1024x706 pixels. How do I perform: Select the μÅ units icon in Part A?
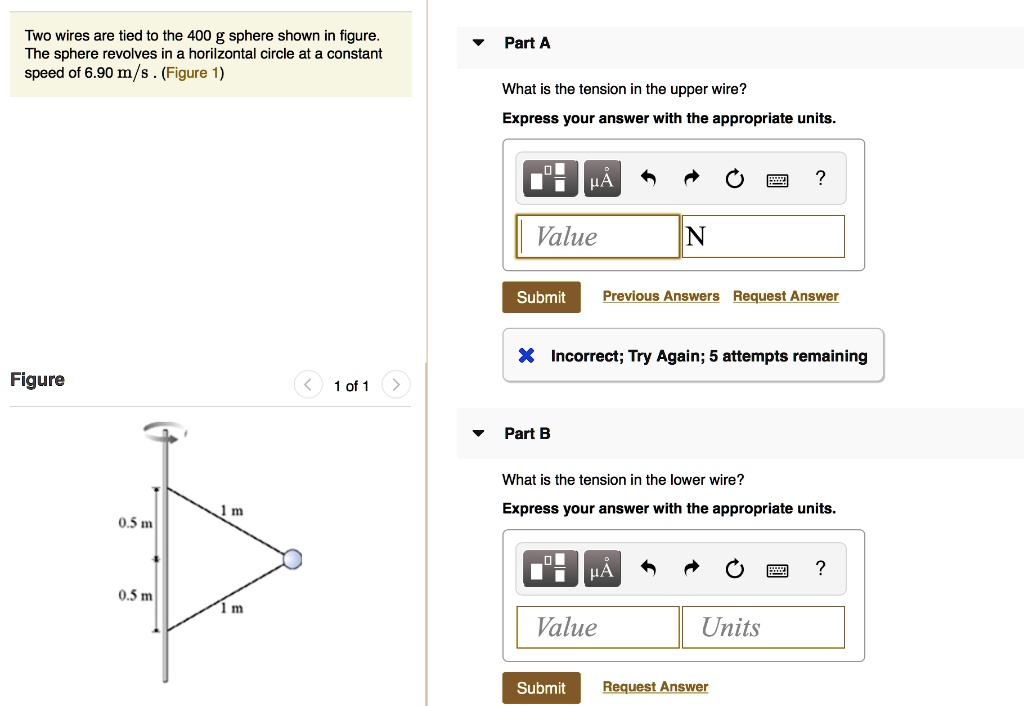tap(602, 178)
